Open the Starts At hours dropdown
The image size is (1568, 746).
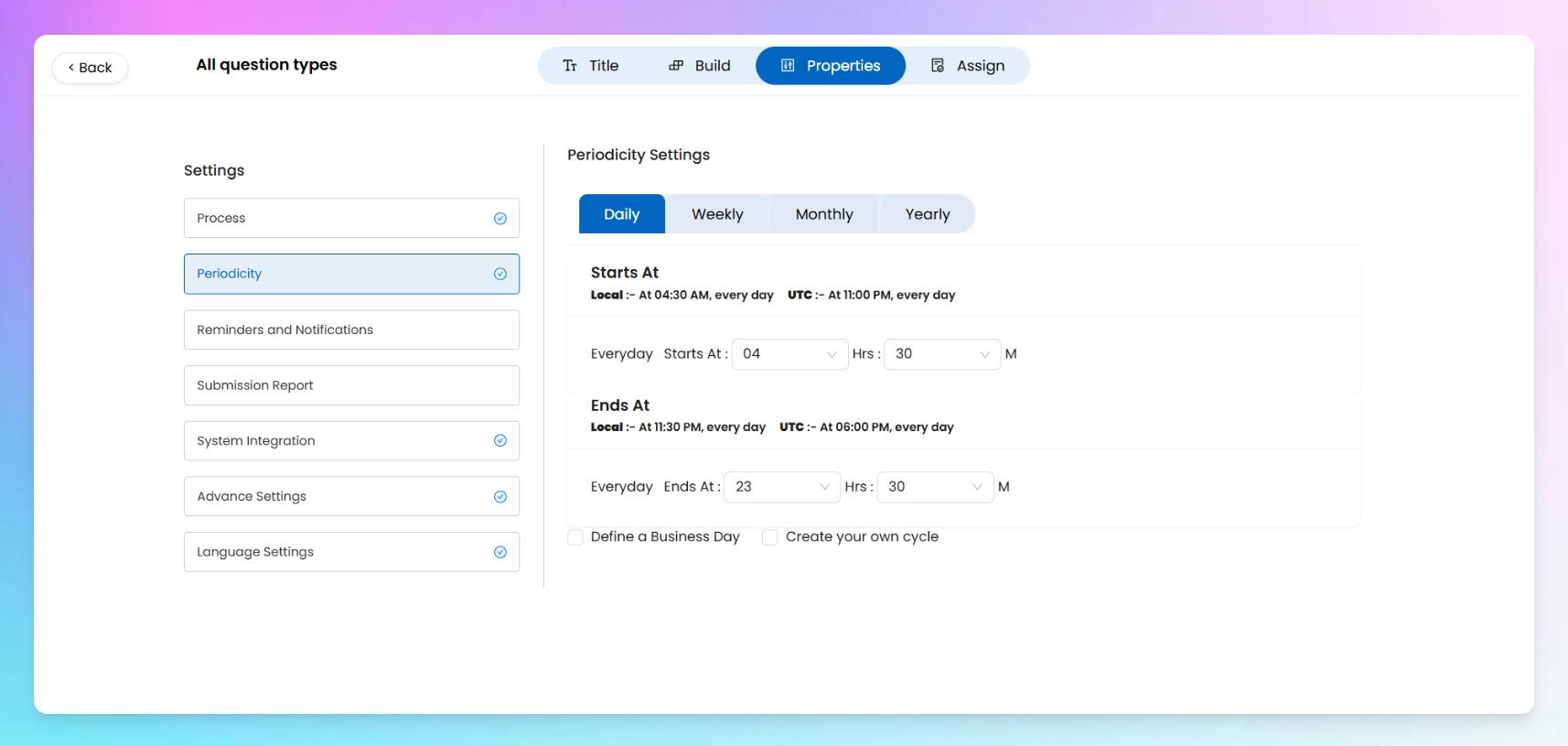click(789, 354)
